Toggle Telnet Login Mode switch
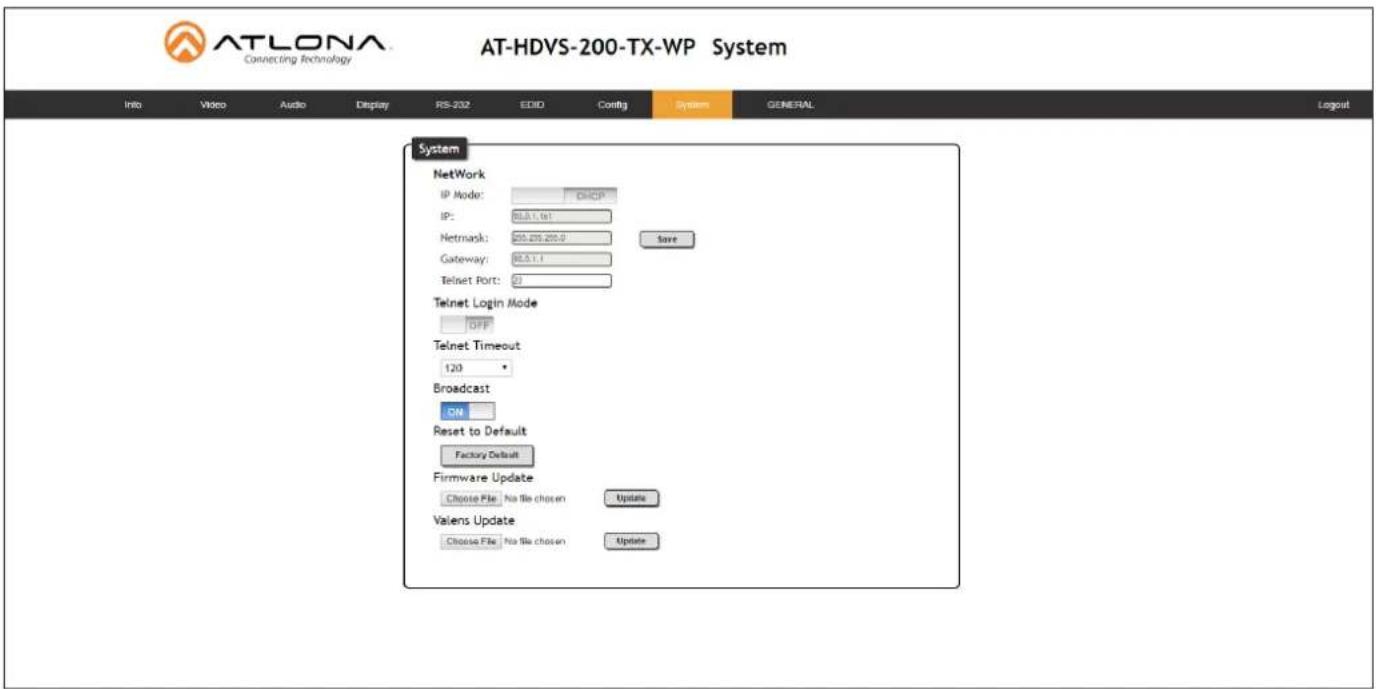The width and height of the screenshot is (1376, 689). (467, 325)
